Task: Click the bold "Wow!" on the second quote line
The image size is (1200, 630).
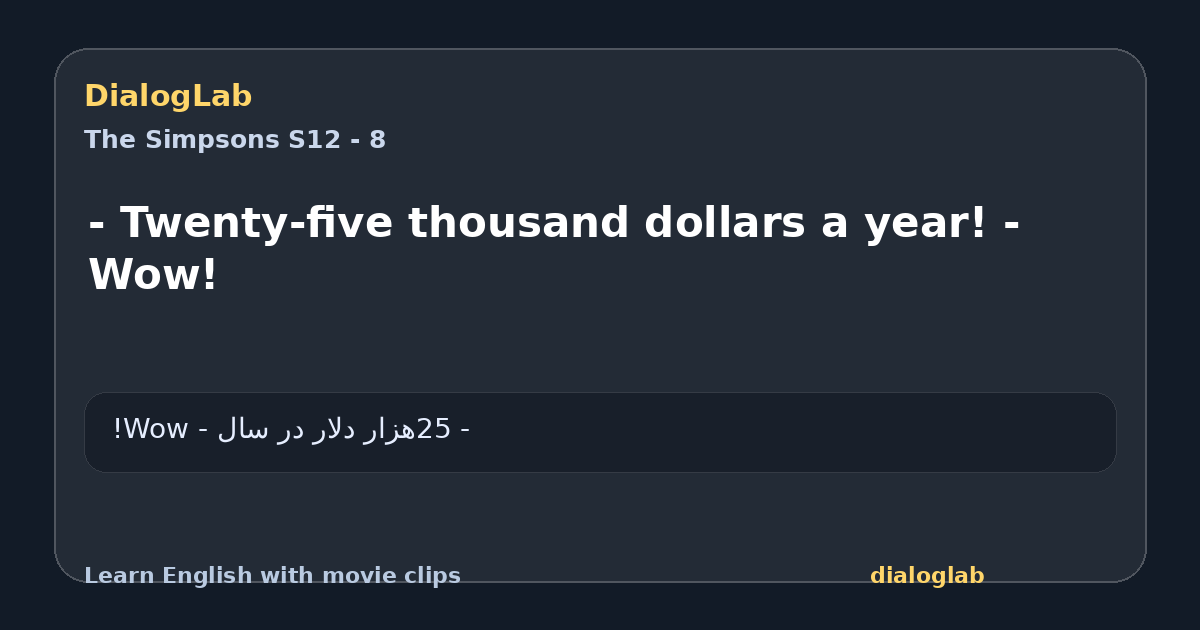Action: (x=153, y=276)
